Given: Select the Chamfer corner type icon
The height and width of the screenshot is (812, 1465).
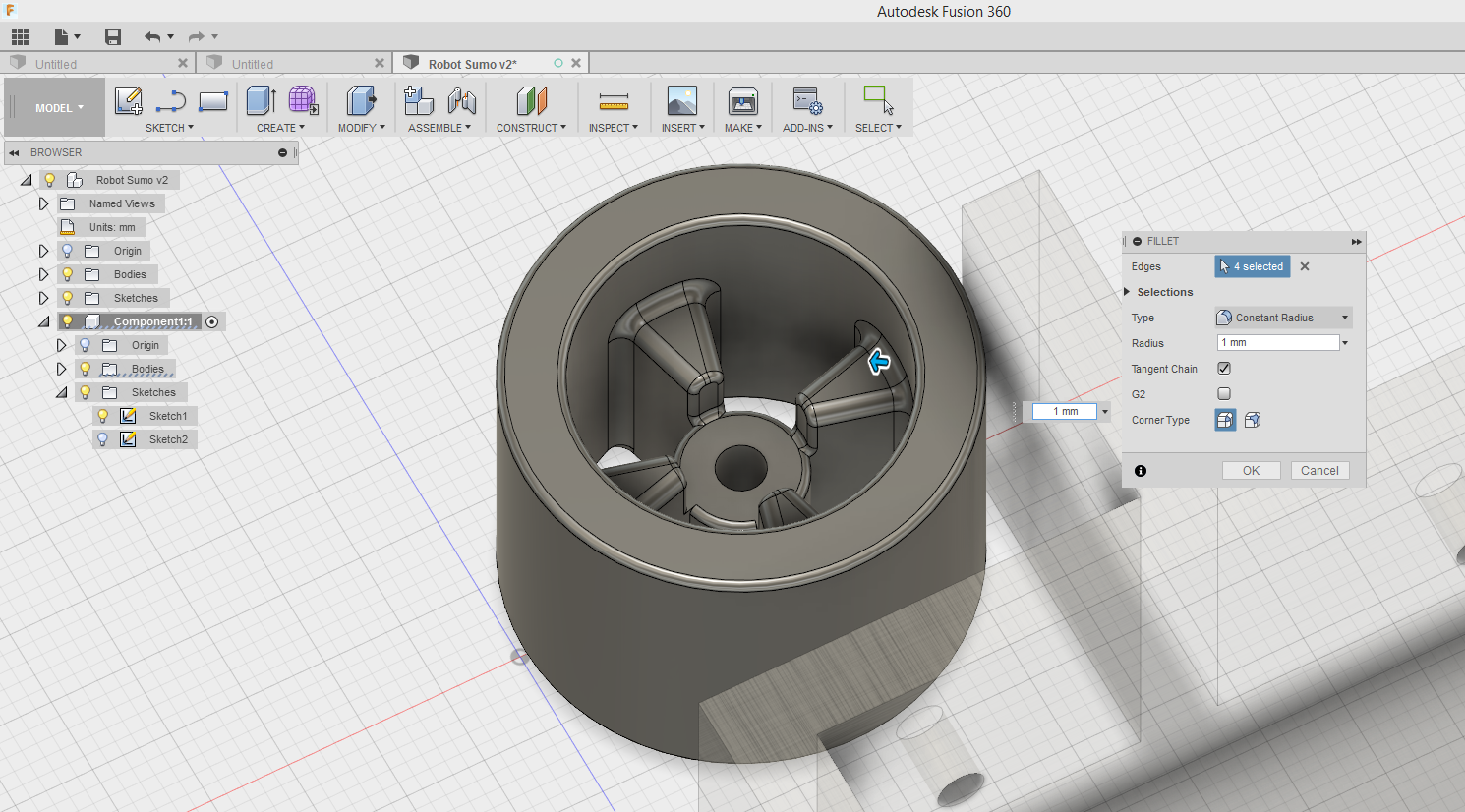Looking at the screenshot, I should (x=1252, y=420).
